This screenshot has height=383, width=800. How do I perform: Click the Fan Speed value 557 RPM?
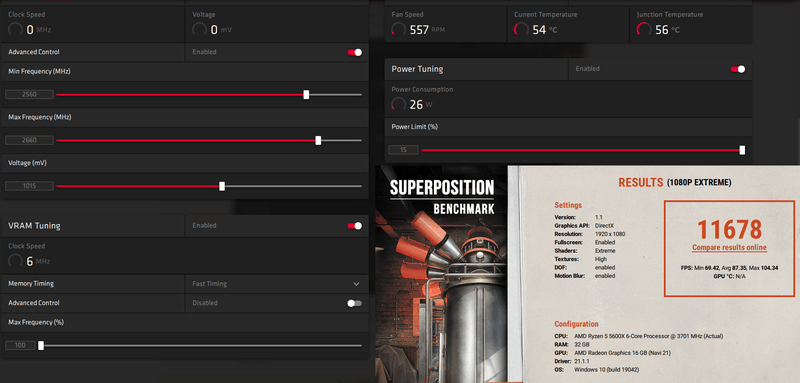coord(428,30)
